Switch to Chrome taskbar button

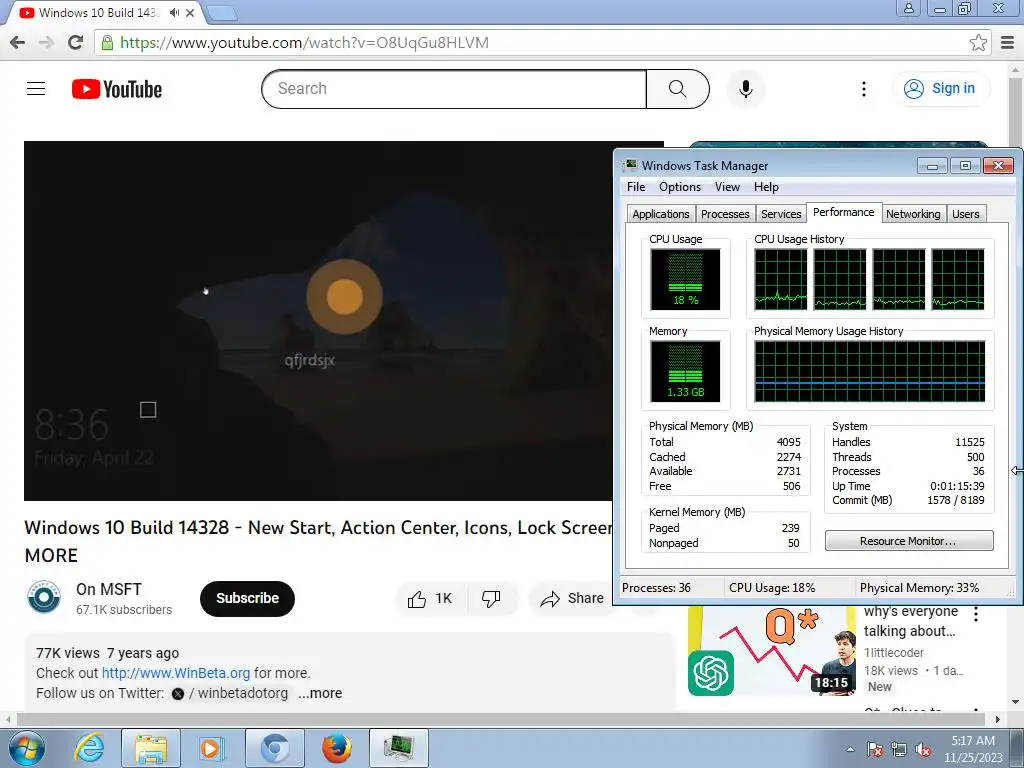275,748
